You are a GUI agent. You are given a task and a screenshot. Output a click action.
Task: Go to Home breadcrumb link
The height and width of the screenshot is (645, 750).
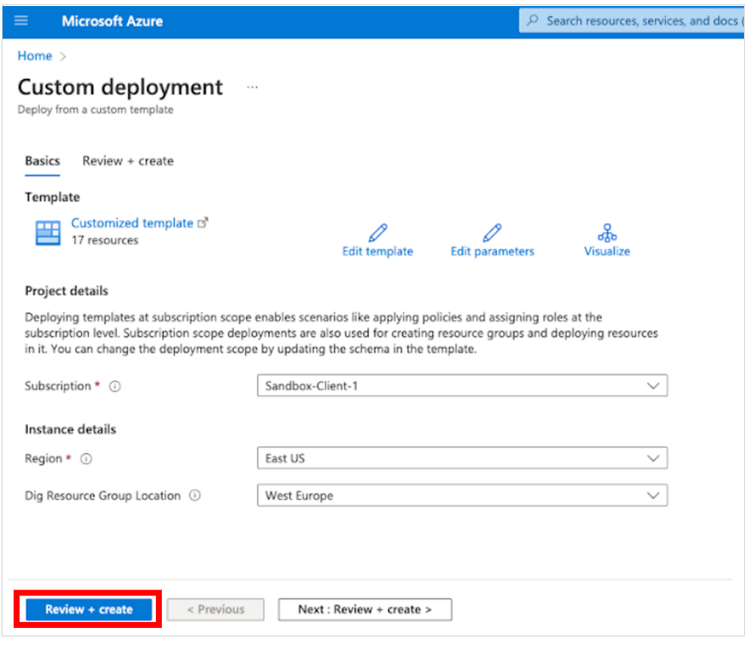34,56
